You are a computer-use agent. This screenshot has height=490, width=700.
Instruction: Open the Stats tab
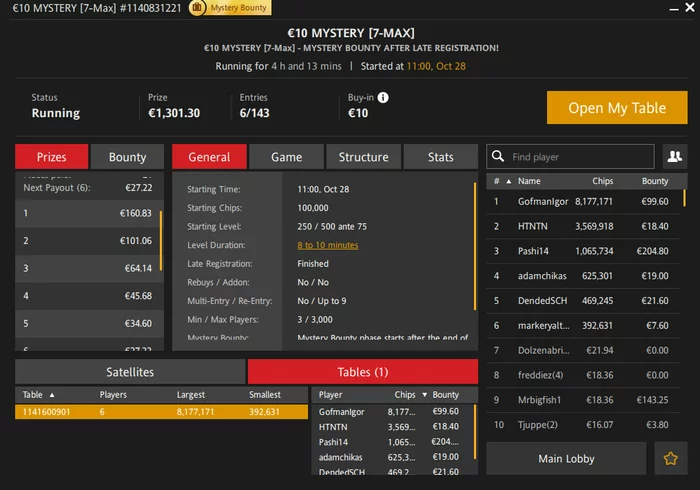coord(441,157)
